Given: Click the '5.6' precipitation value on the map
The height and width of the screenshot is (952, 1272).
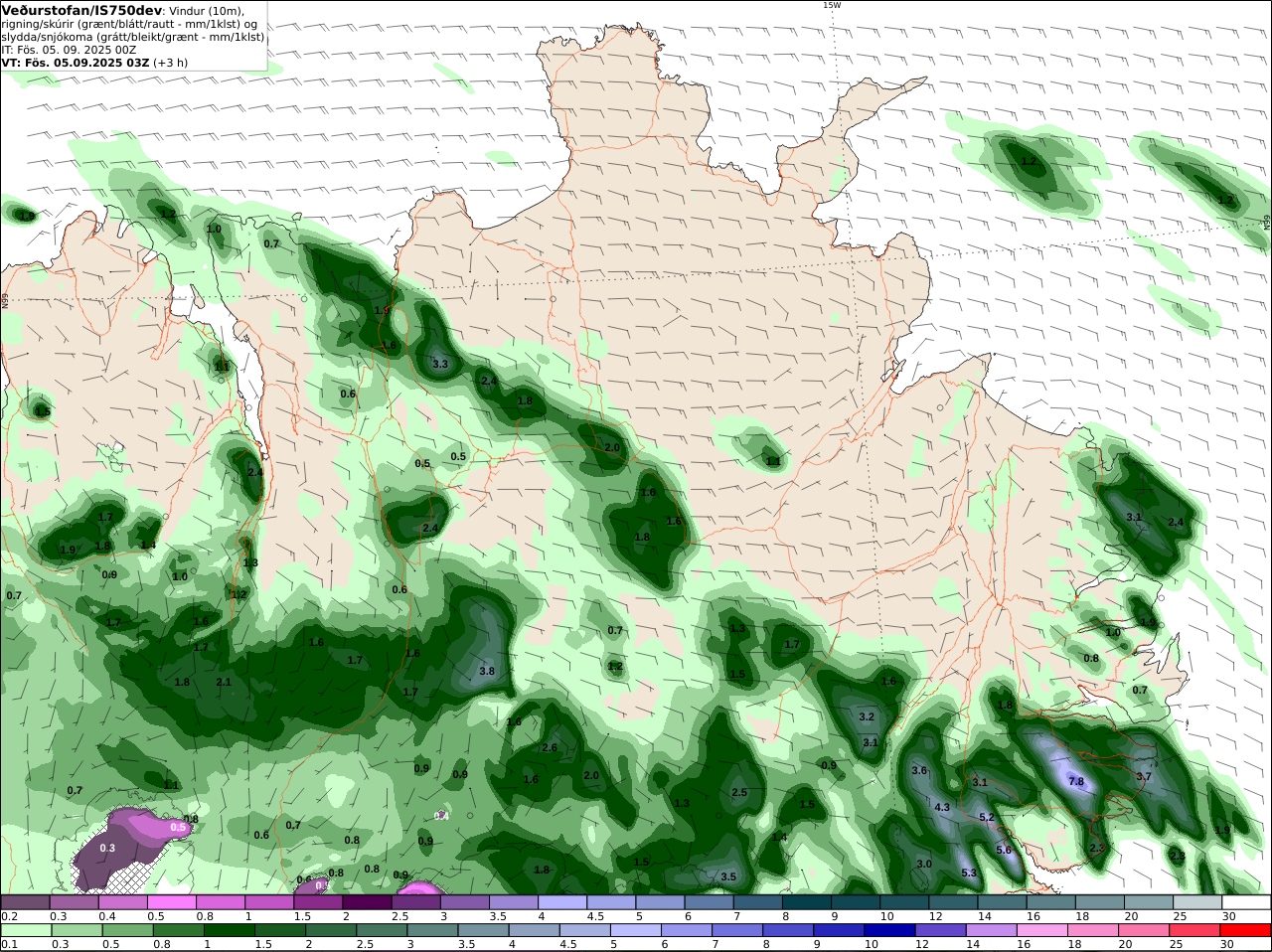Looking at the screenshot, I should [1003, 850].
